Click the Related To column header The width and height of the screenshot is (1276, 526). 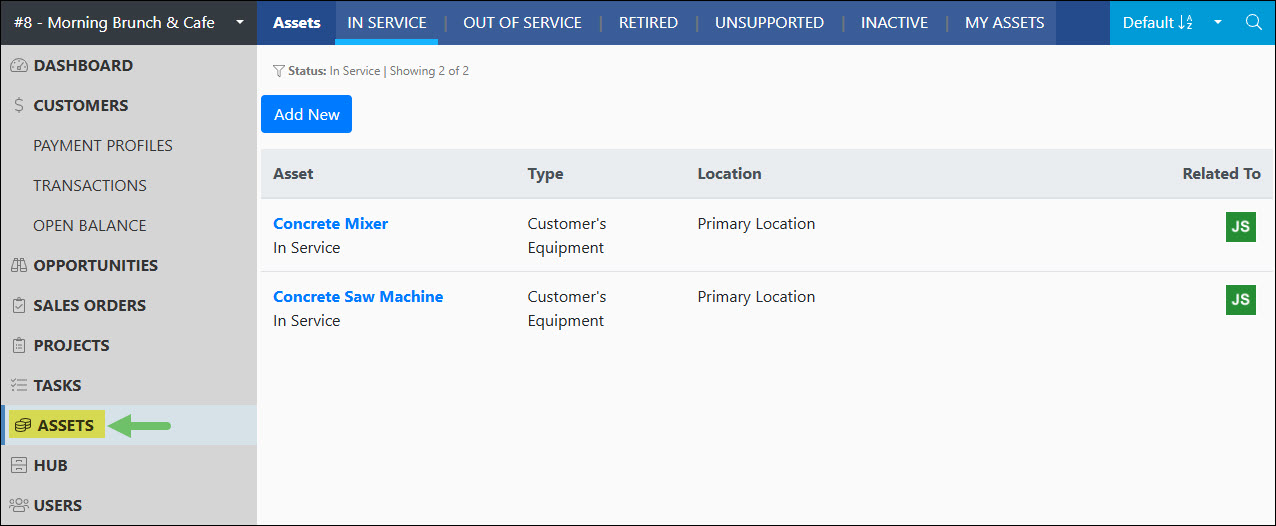(1221, 174)
